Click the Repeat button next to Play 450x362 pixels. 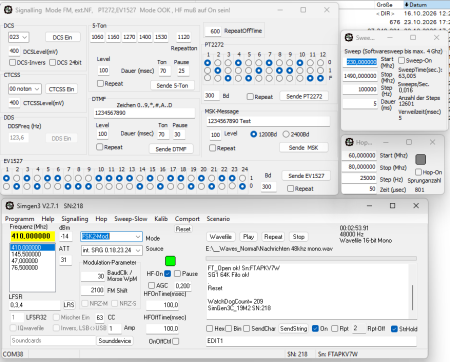tap(273, 237)
